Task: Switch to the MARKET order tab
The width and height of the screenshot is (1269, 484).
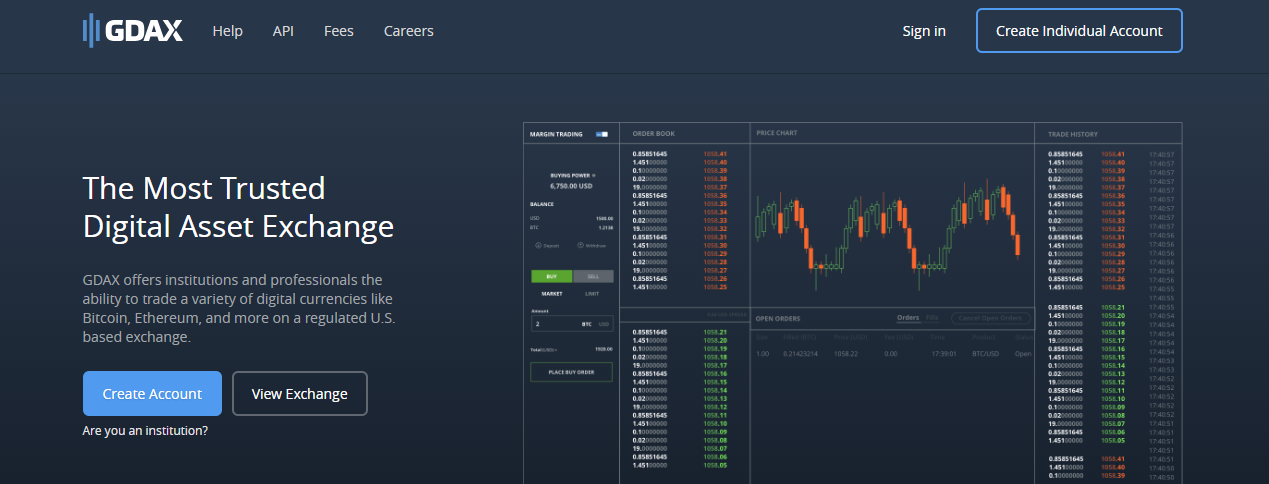Action: (x=551, y=294)
